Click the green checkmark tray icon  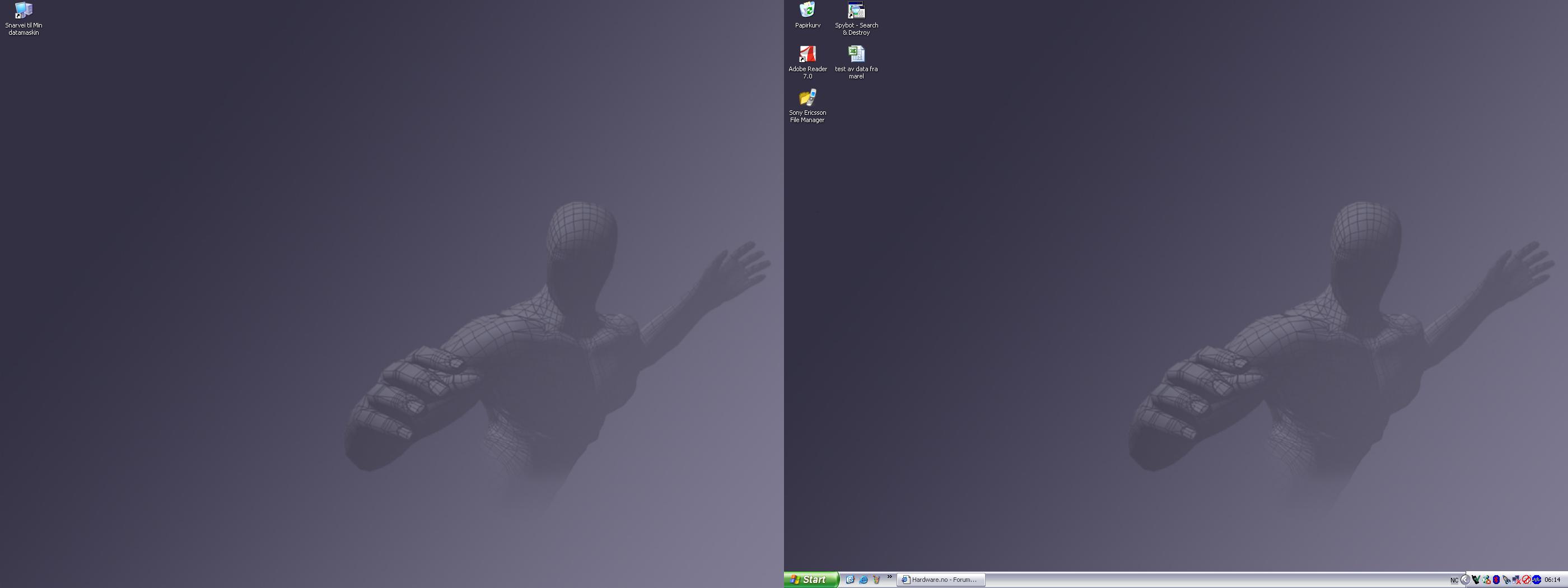pyautogui.click(x=1476, y=580)
